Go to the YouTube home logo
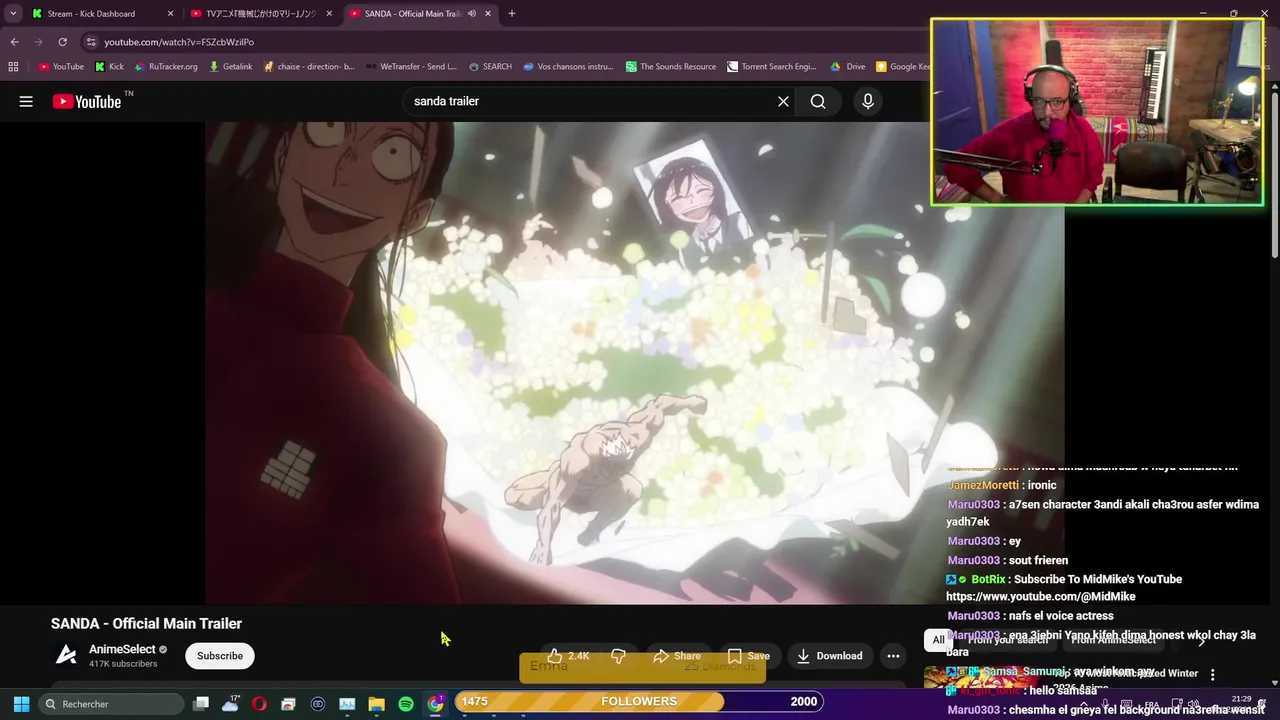Viewport: 1280px width, 720px height. (x=87, y=101)
